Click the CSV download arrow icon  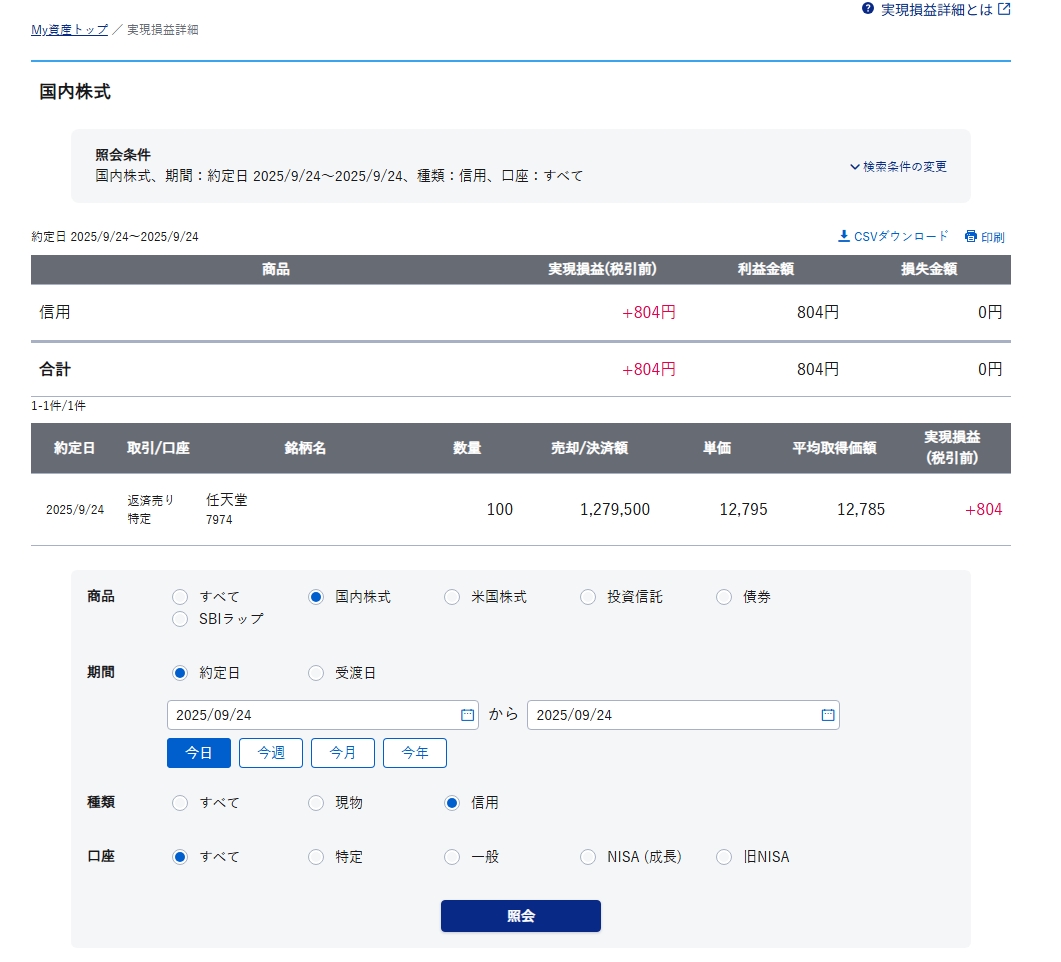click(843, 237)
